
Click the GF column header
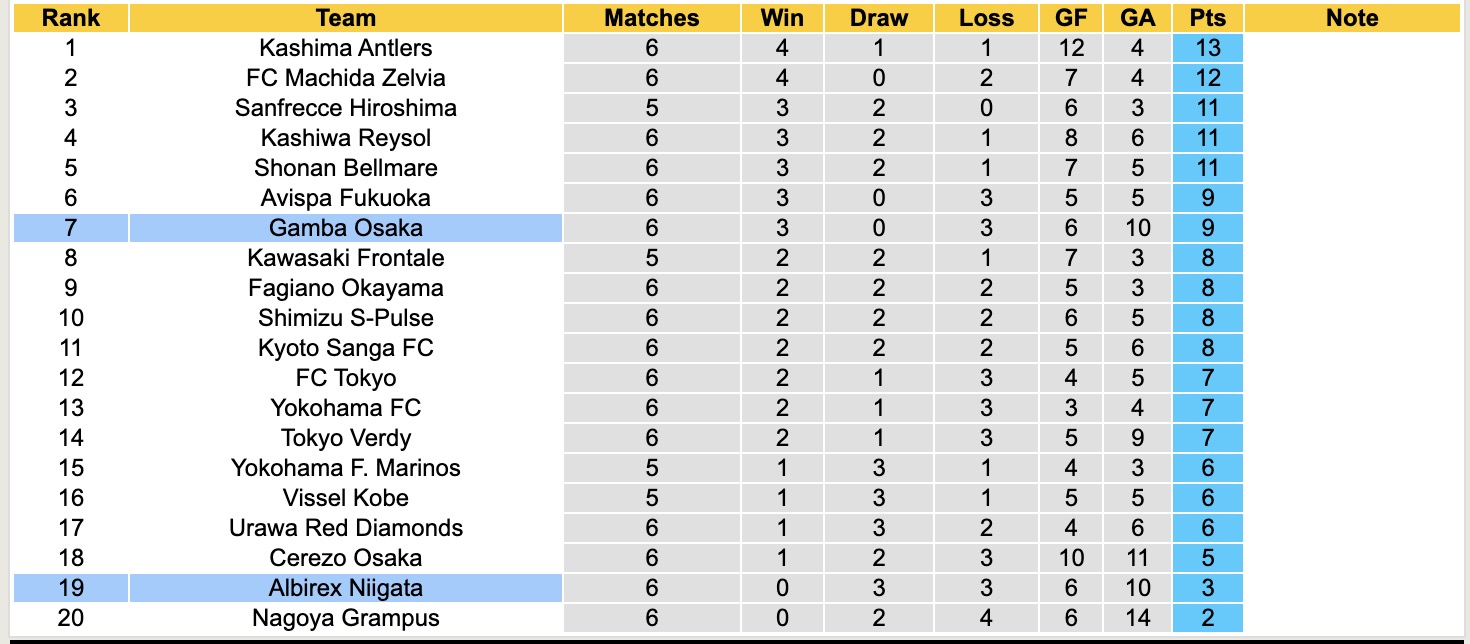1071,18
